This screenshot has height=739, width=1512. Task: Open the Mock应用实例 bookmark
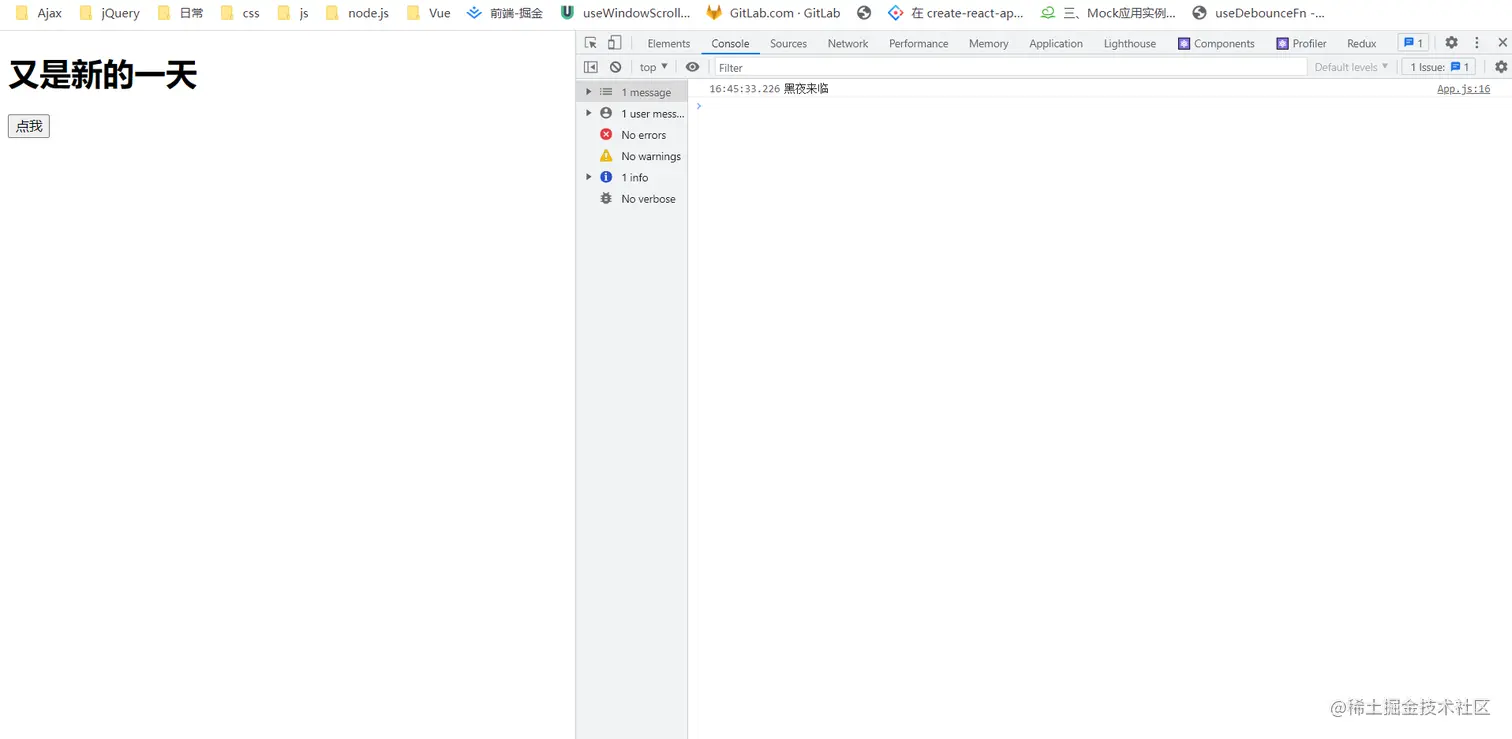tap(1109, 13)
